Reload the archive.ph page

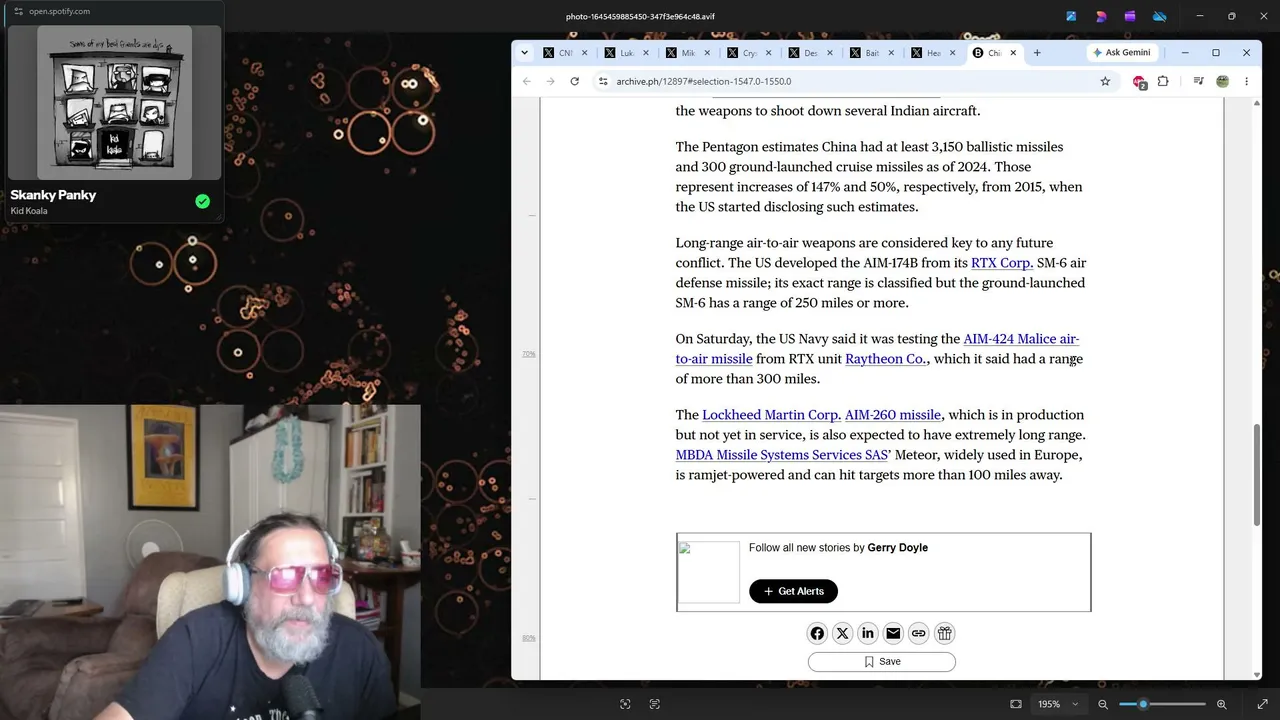tap(574, 81)
